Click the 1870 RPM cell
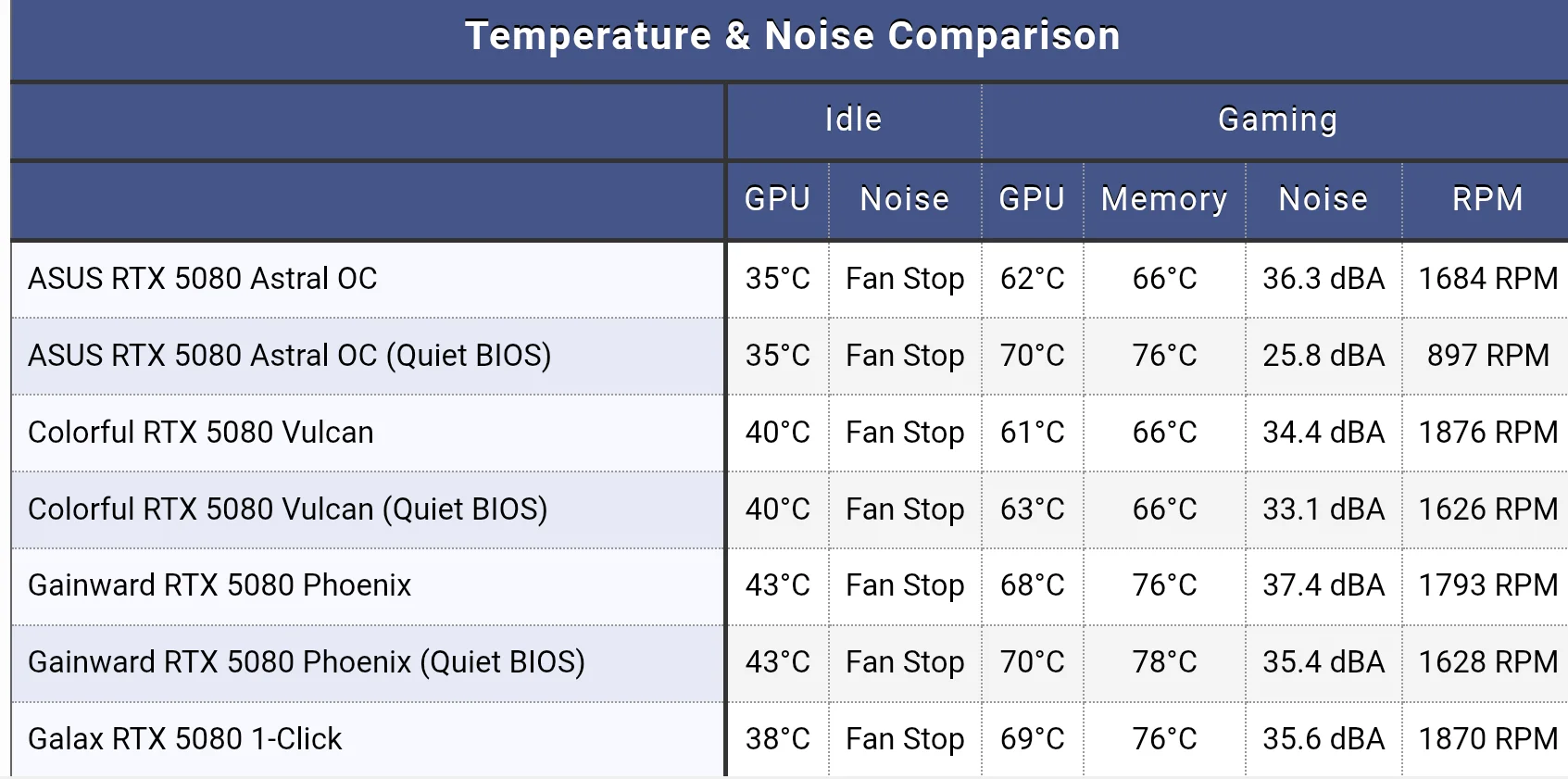This screenshot has height=779, width=1568. coord(1487,738)
